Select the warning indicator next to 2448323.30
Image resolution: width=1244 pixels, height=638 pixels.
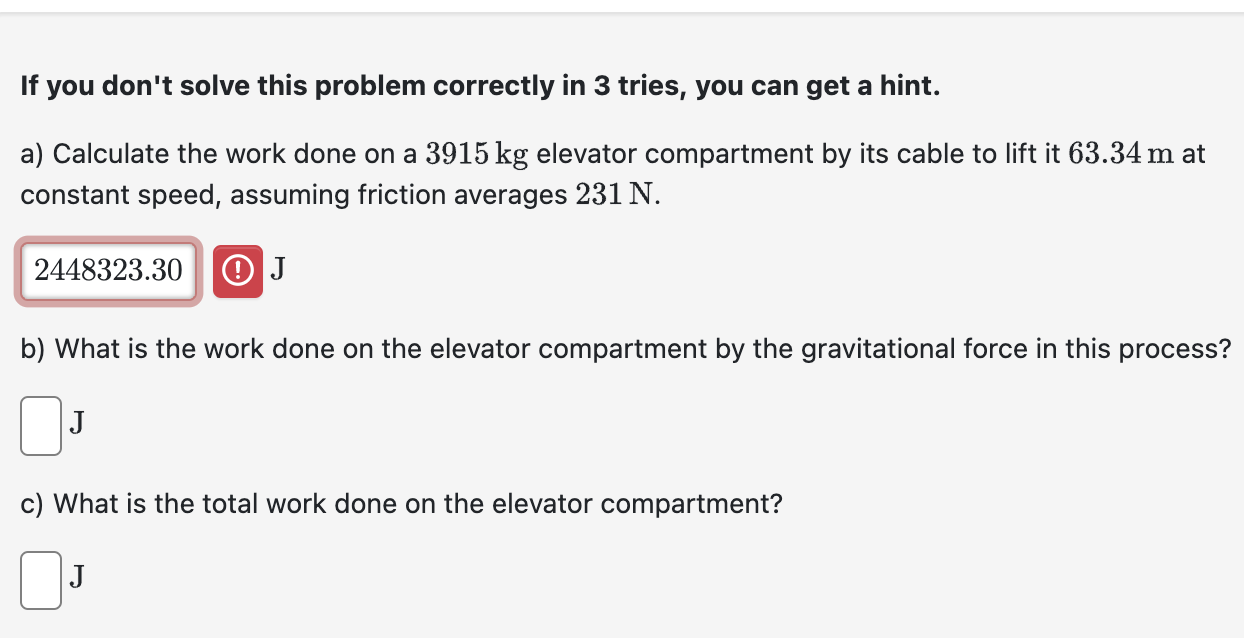coord(238,270)
